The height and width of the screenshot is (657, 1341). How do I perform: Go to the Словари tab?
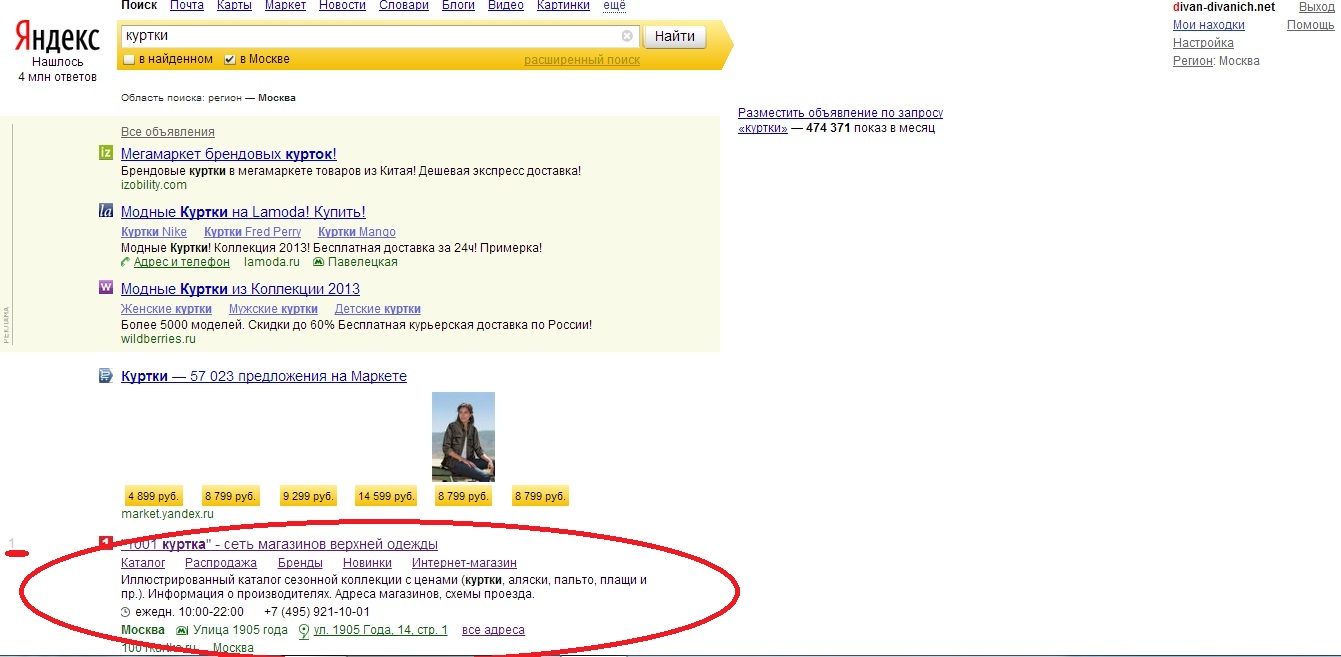[x=404, y=6]
